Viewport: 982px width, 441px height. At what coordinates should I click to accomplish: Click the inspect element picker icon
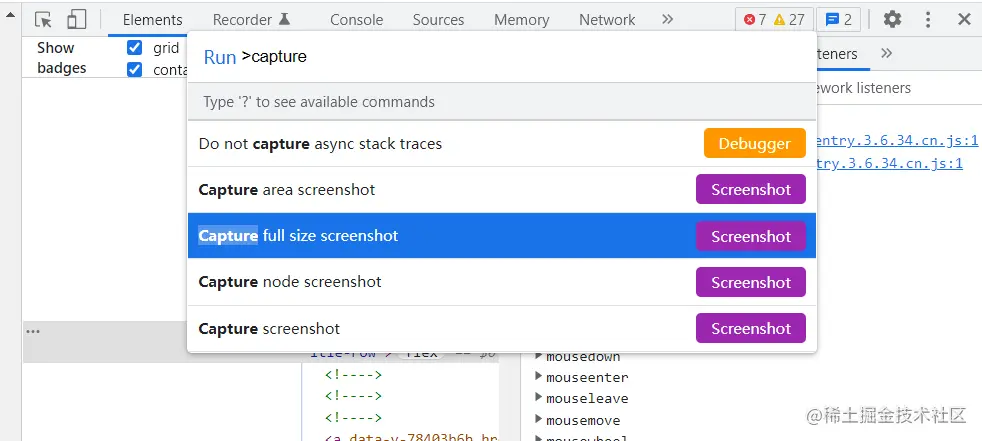pyautogui.click(x=43, y=19)
